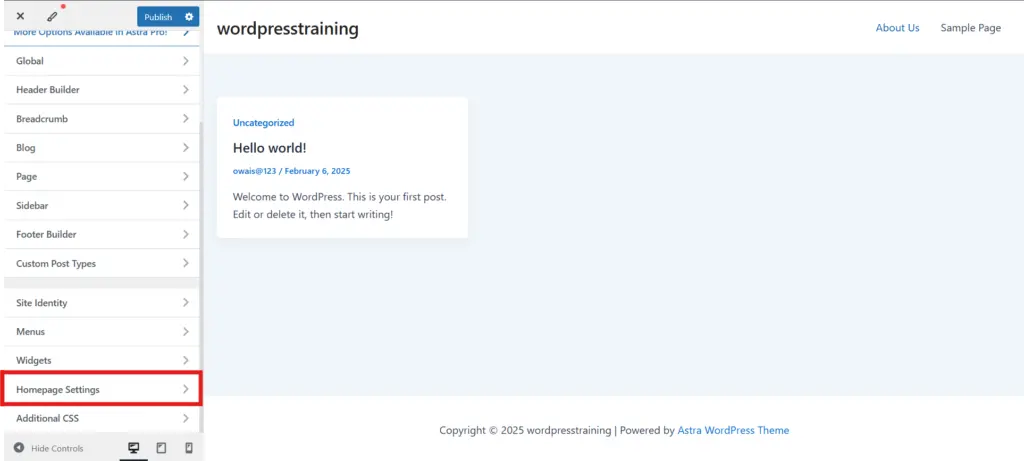This screenshot has width=1024, height=461.
Task: Open the Homepage Settings panel
Action: [x=102, y=389]
